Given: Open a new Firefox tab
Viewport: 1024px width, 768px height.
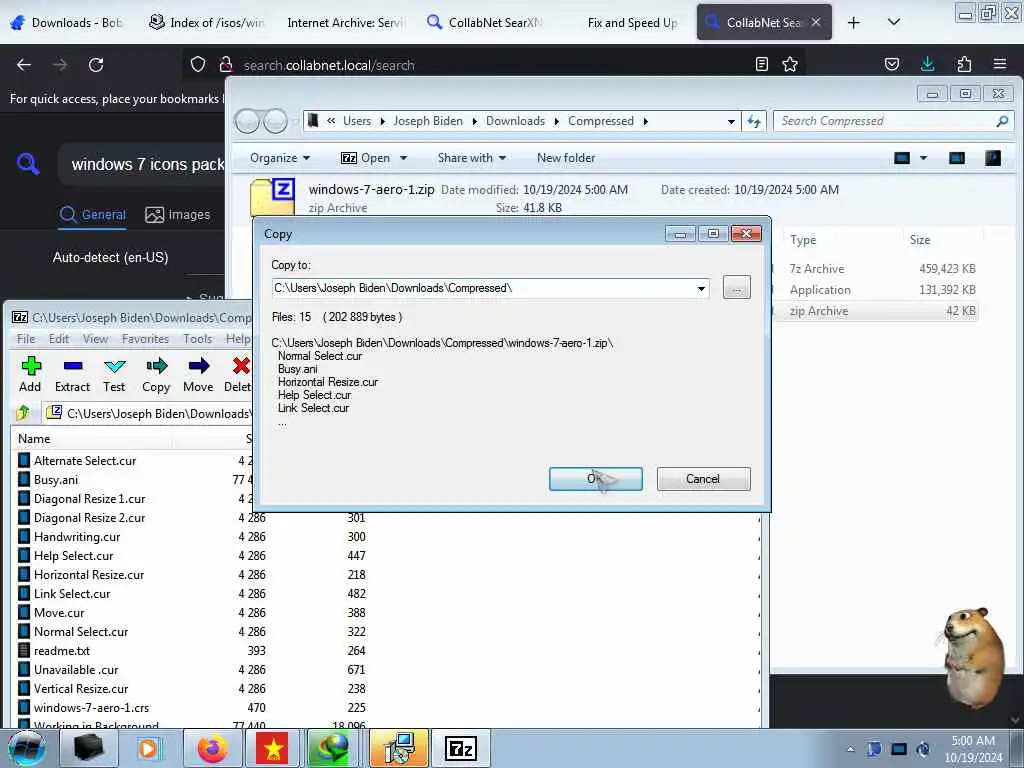Looking at the screenshot, I should point(854,23).
